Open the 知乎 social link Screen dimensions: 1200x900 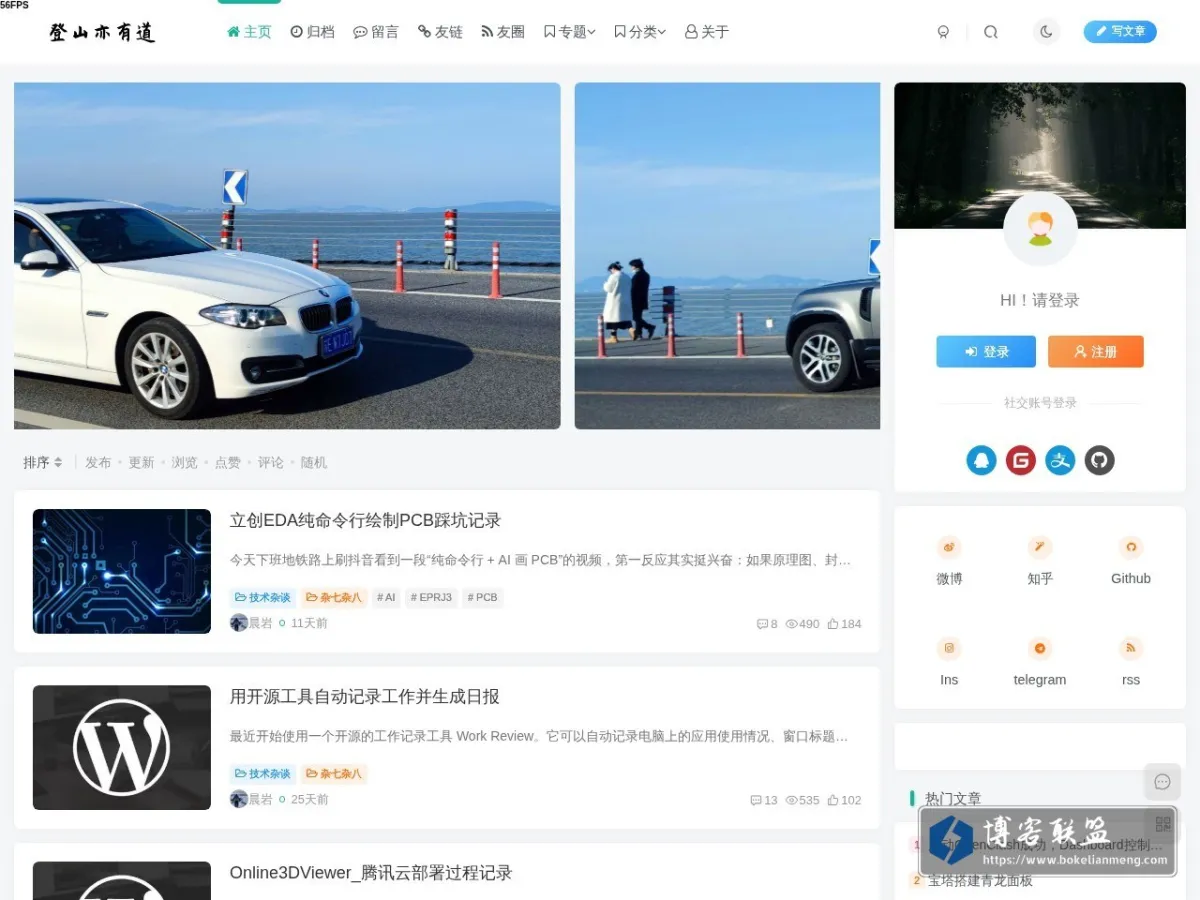[1040, 561]
